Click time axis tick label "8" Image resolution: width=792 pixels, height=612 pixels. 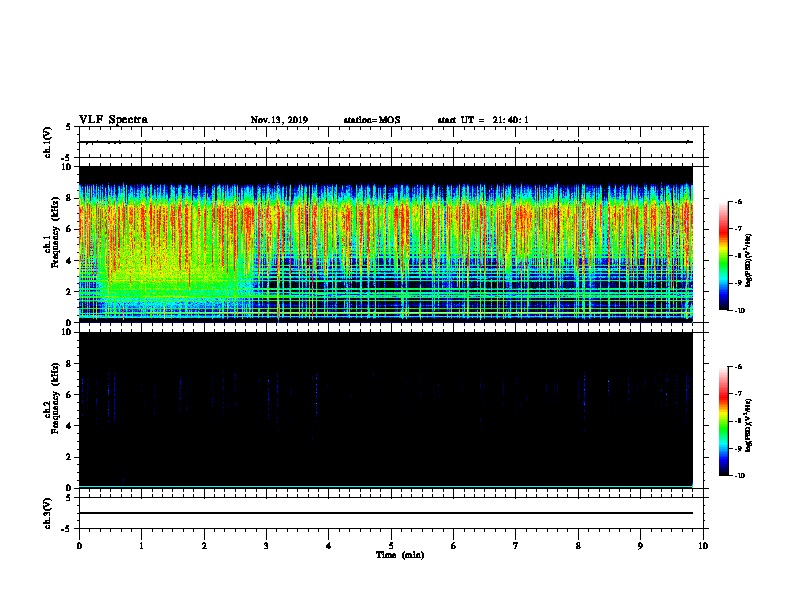coord(578,546)
